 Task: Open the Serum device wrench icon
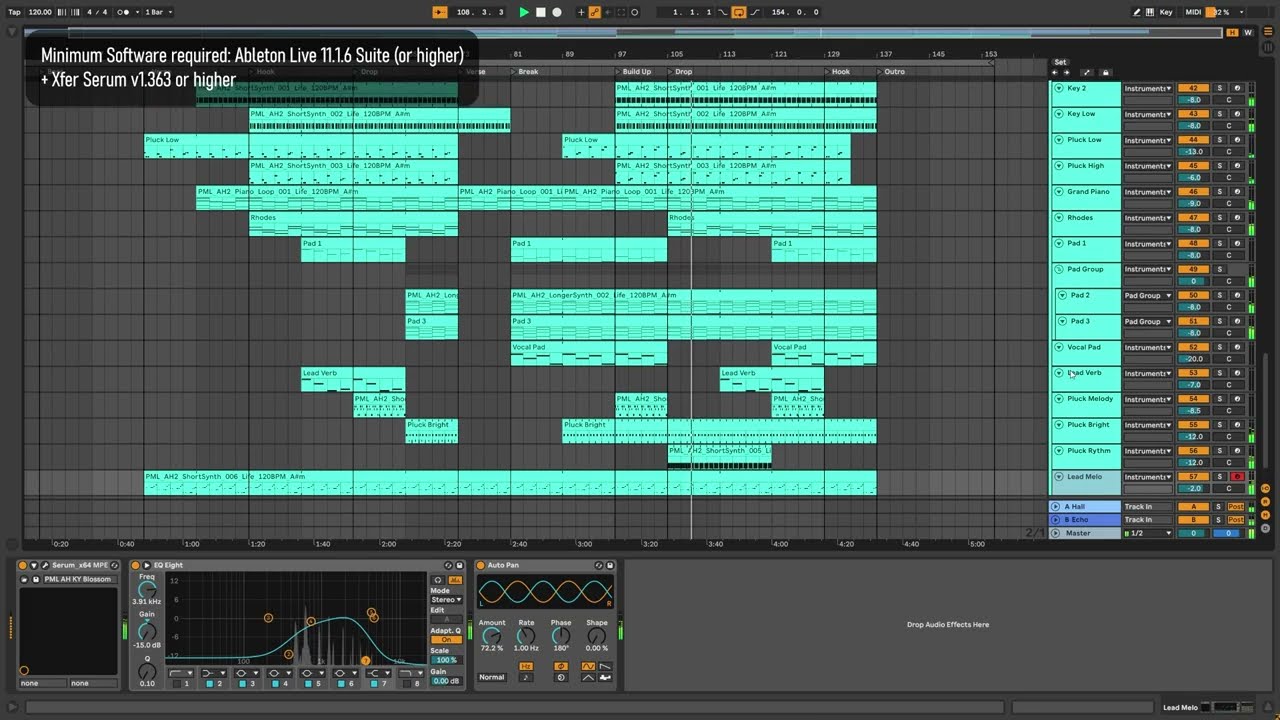tap(45, 565)
